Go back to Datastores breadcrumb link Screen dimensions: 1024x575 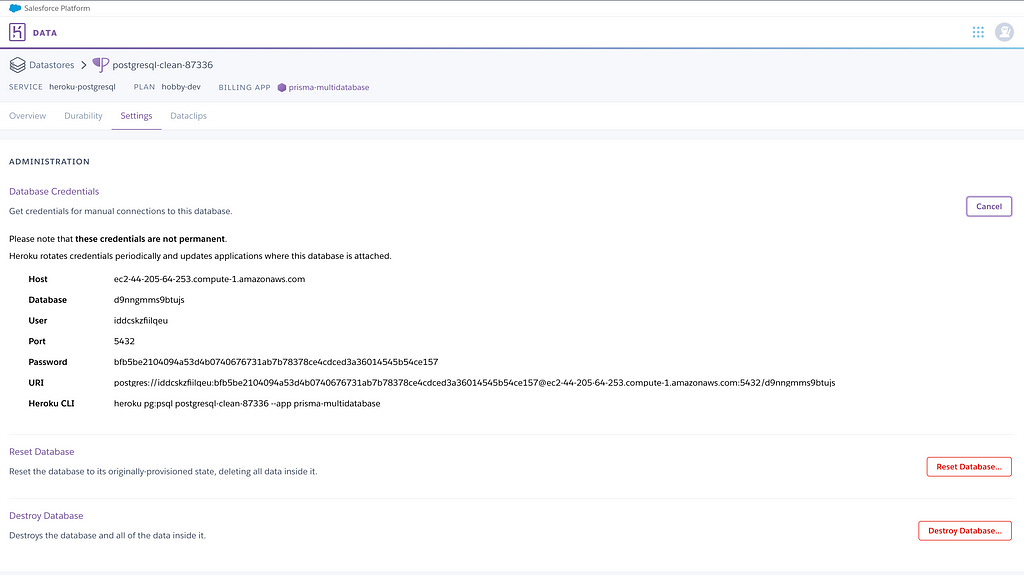click(x=52, y=65)
